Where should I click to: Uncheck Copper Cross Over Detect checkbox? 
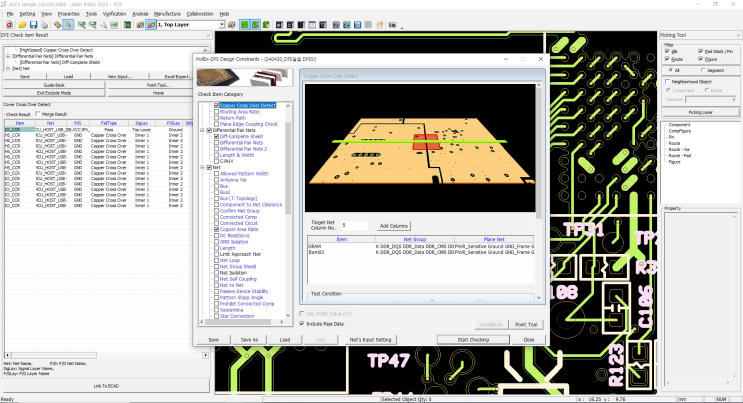[x=217, y=105]
